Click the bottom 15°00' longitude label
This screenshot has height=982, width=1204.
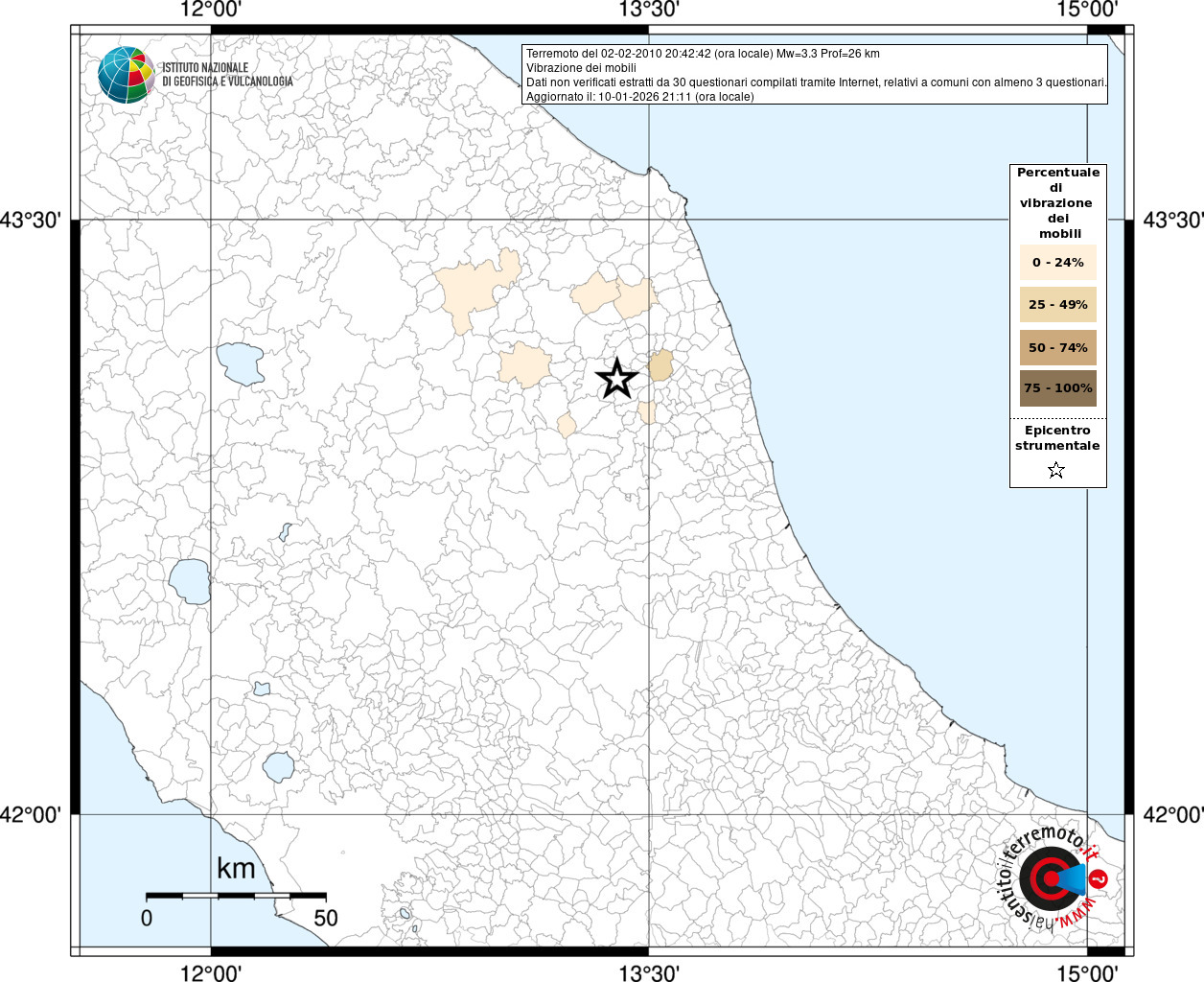pyautogui.click(x=1087, y=972)
